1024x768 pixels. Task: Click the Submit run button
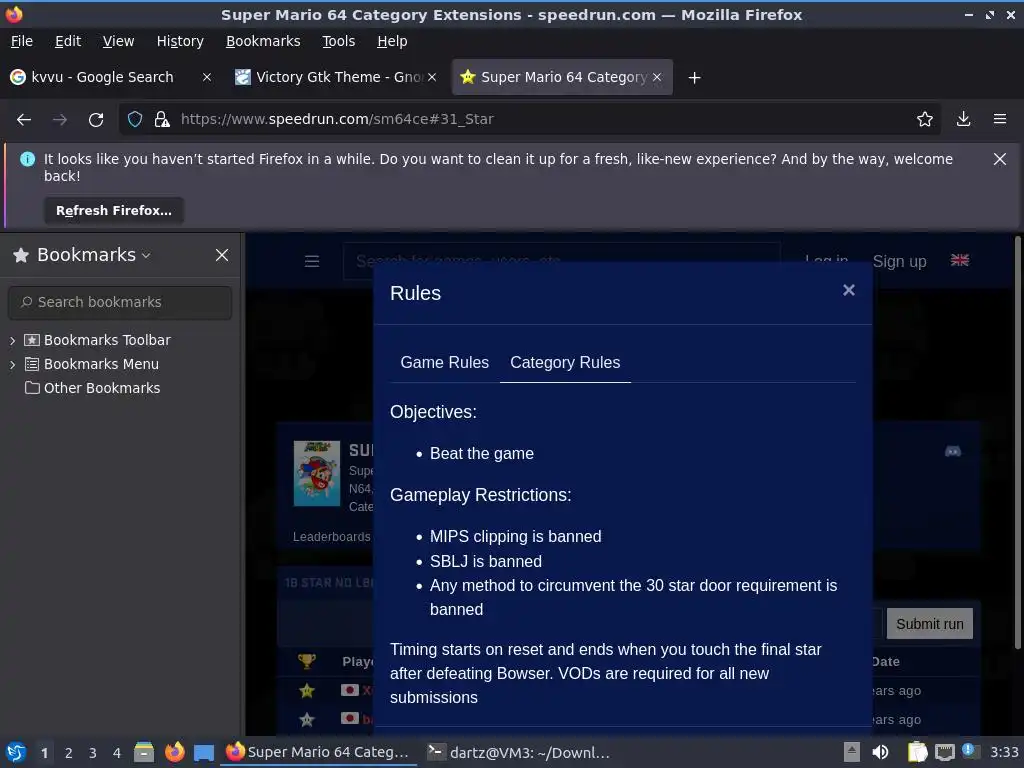[x=929, y=624]
